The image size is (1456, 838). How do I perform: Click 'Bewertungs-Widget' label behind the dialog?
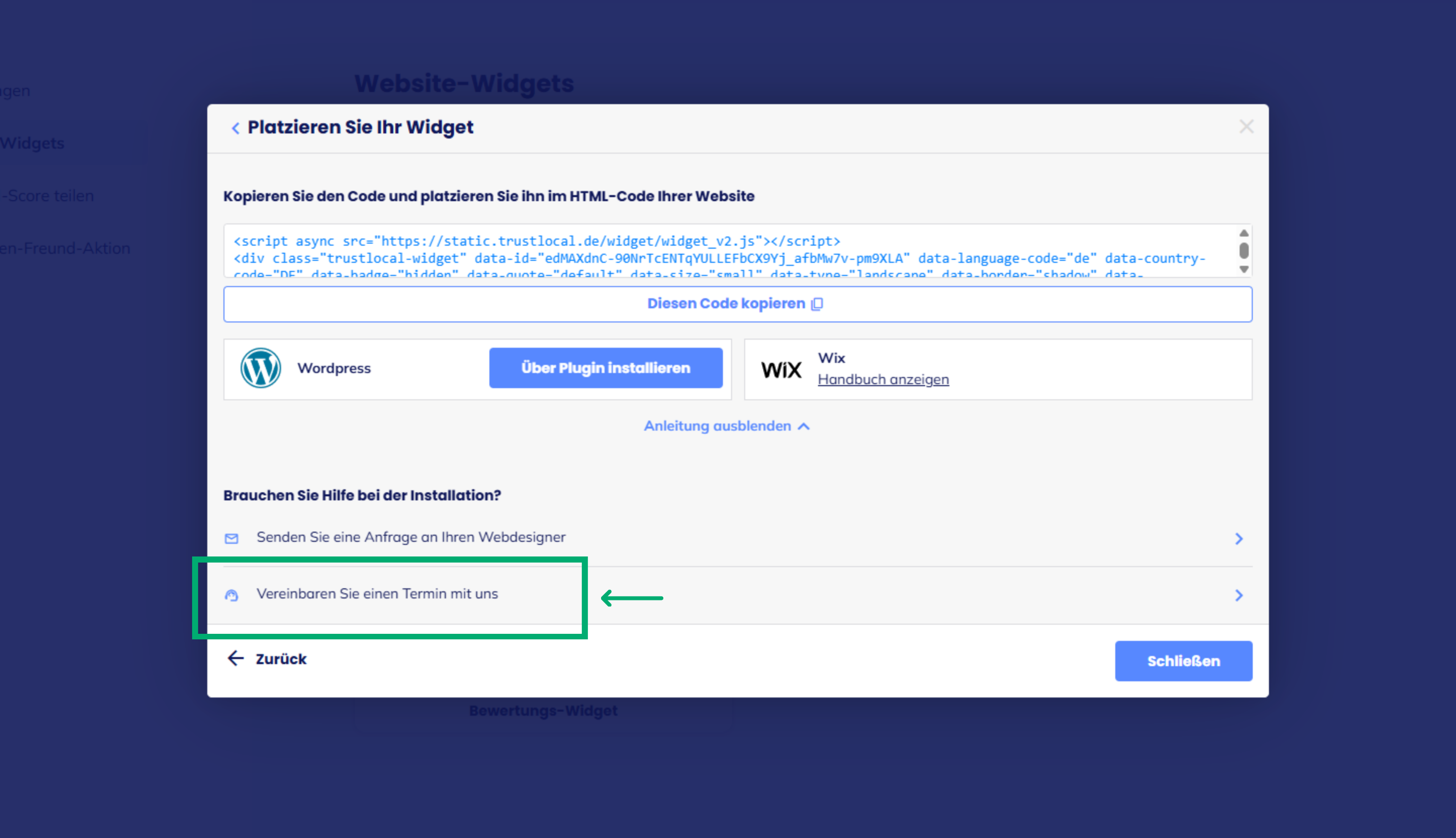tap(543, 711)
